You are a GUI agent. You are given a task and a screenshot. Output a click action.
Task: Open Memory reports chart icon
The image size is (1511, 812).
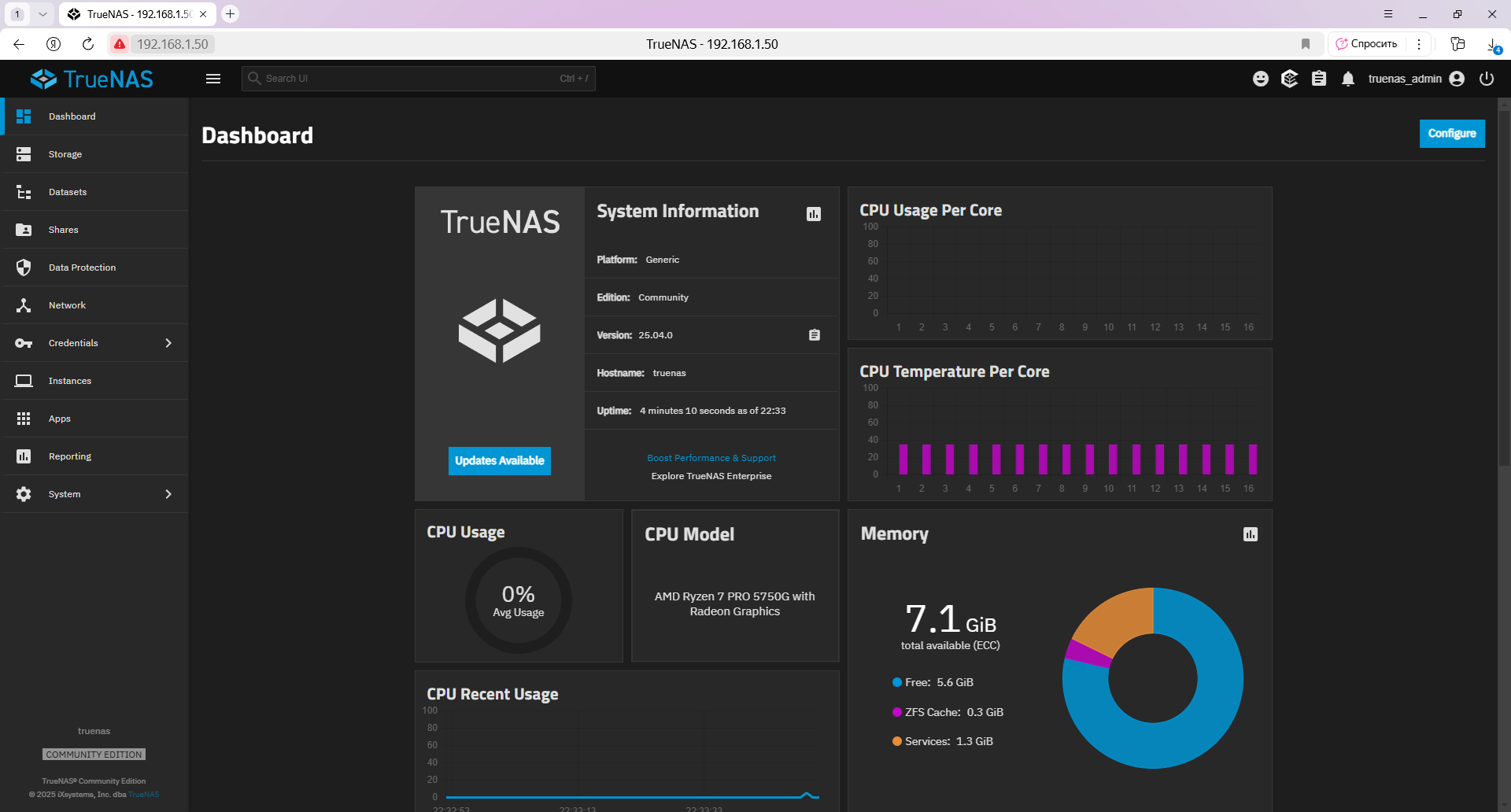pos(1251,534)
